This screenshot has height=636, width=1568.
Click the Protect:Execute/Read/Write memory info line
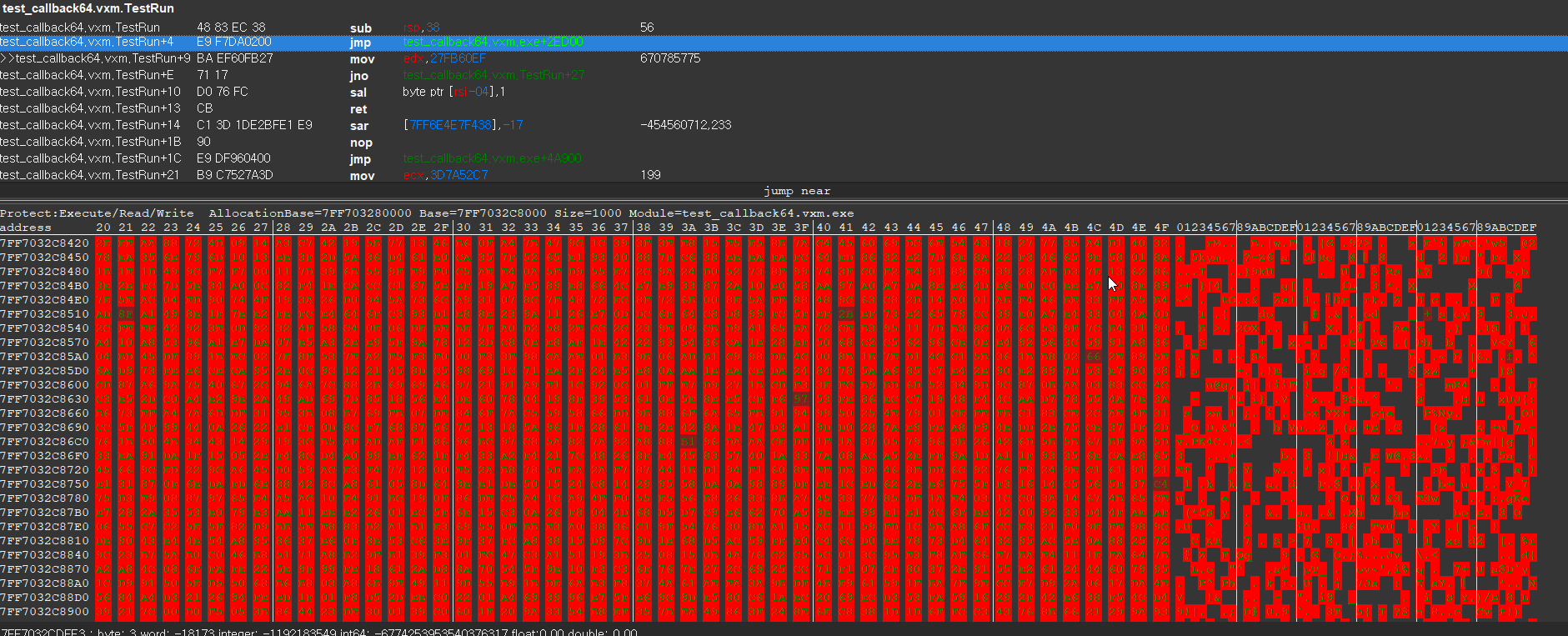pos(97,213)
